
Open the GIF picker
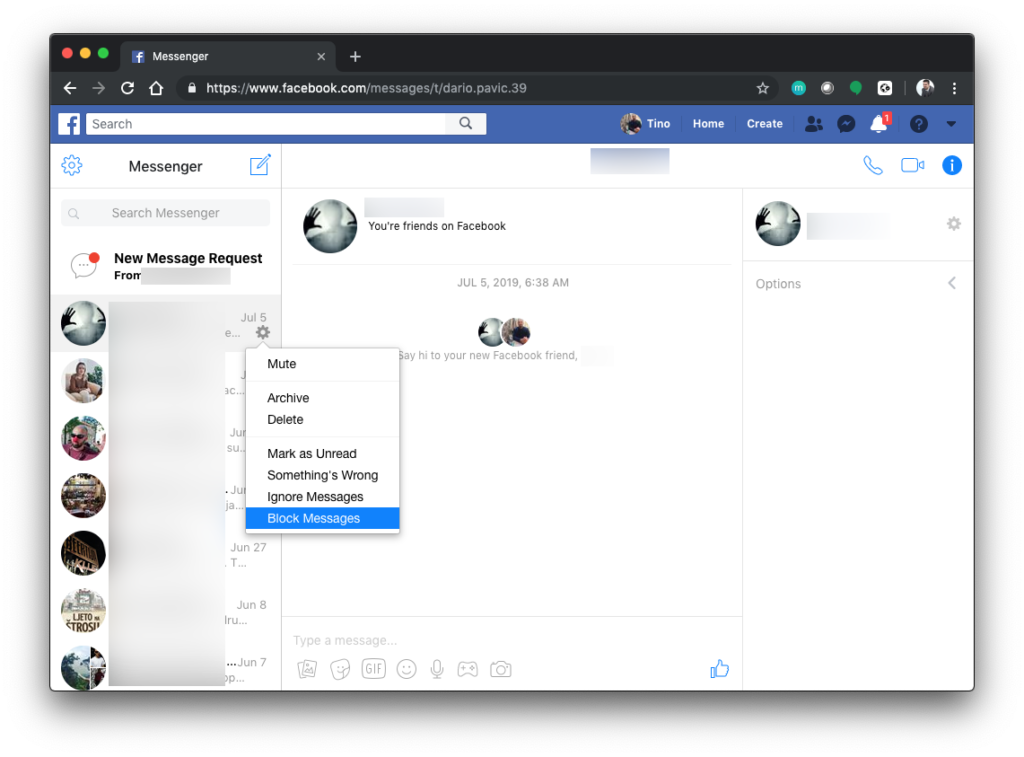(373, 669)
